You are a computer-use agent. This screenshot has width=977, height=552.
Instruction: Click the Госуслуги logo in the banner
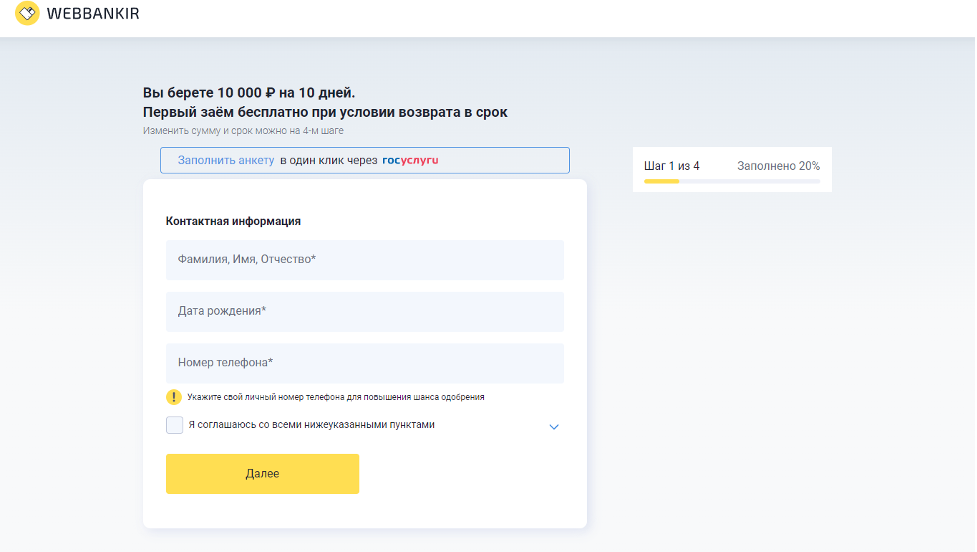(x=410, y=160)
